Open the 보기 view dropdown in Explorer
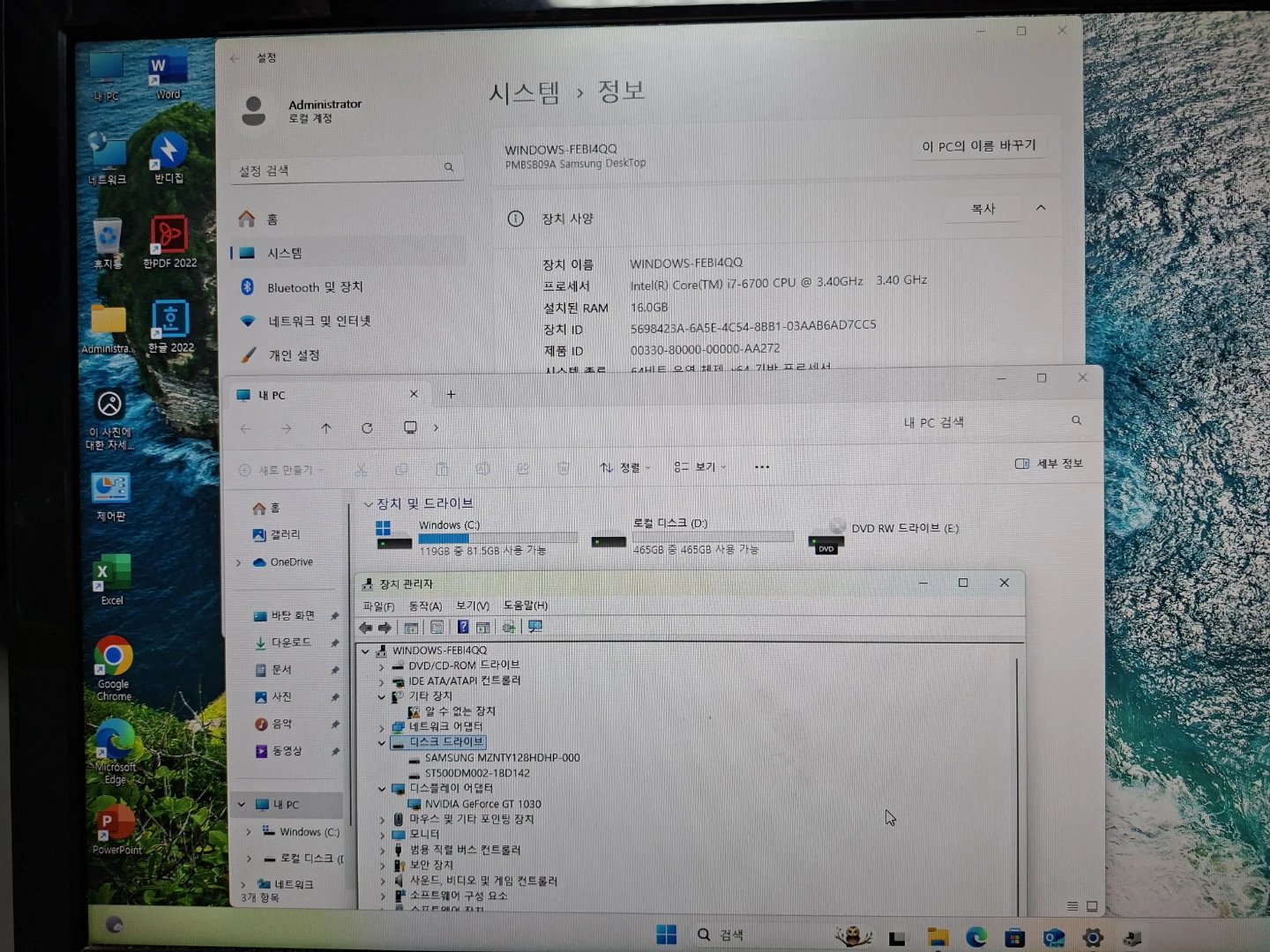The width and height of the screenshot is (1270, 952). [700, 467]
